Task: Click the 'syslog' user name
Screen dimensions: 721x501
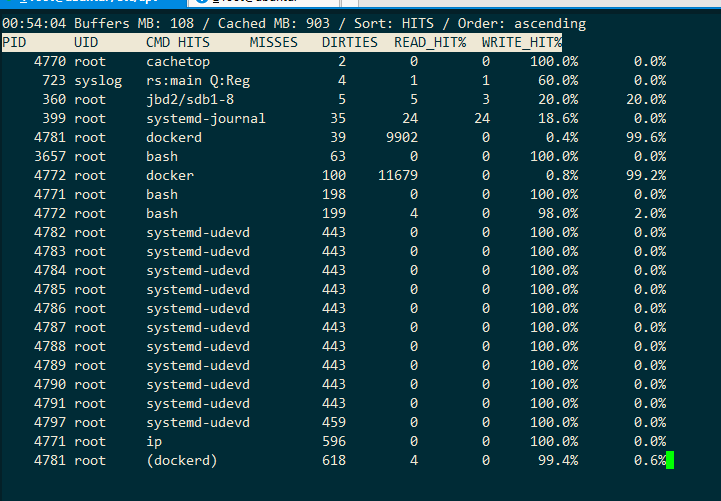Action: [x=98, y=80]
